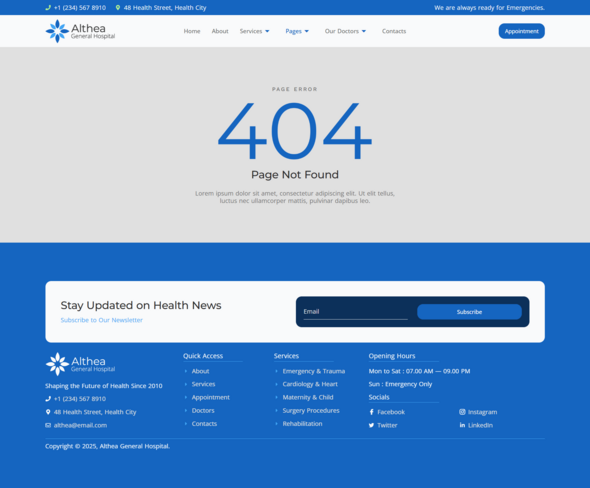Click the arrow bullet beside footer About
590x488 pixels.
(x=186, y=371)
